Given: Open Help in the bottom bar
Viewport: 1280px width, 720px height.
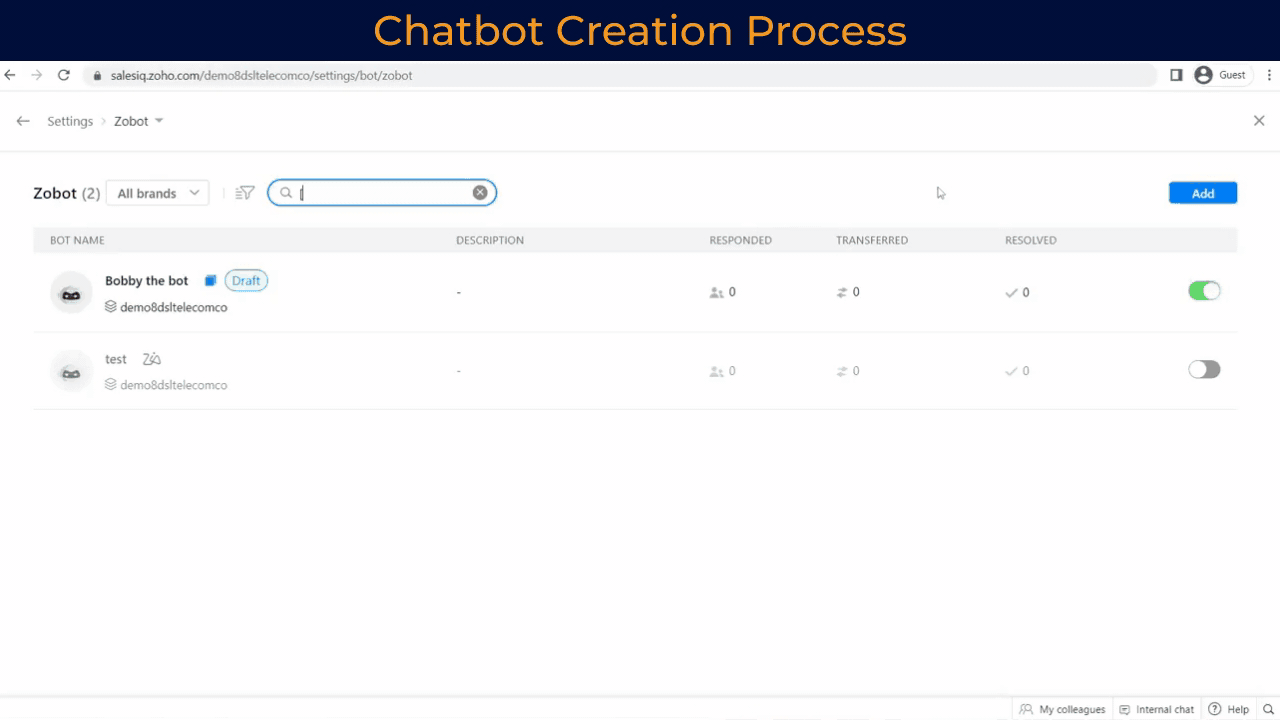Looking at the screenshot, I should pos(1229,709).
